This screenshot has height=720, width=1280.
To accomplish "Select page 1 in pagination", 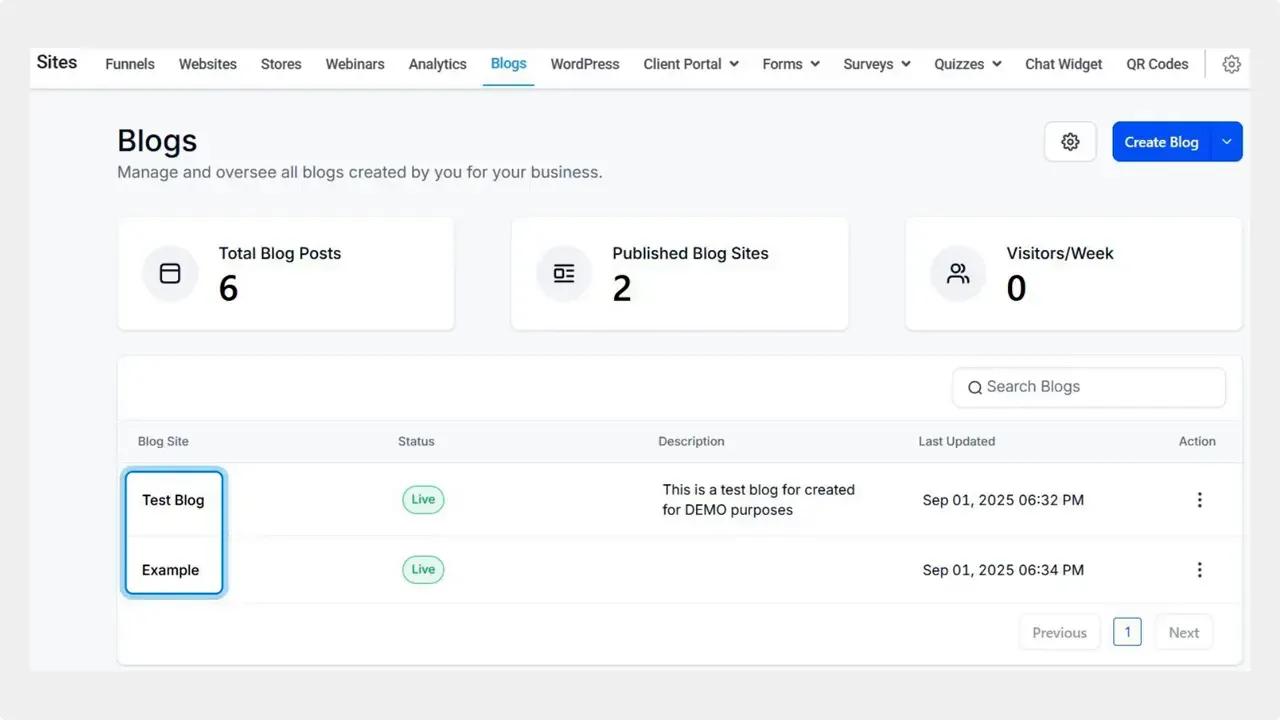I will point(1127,632).
